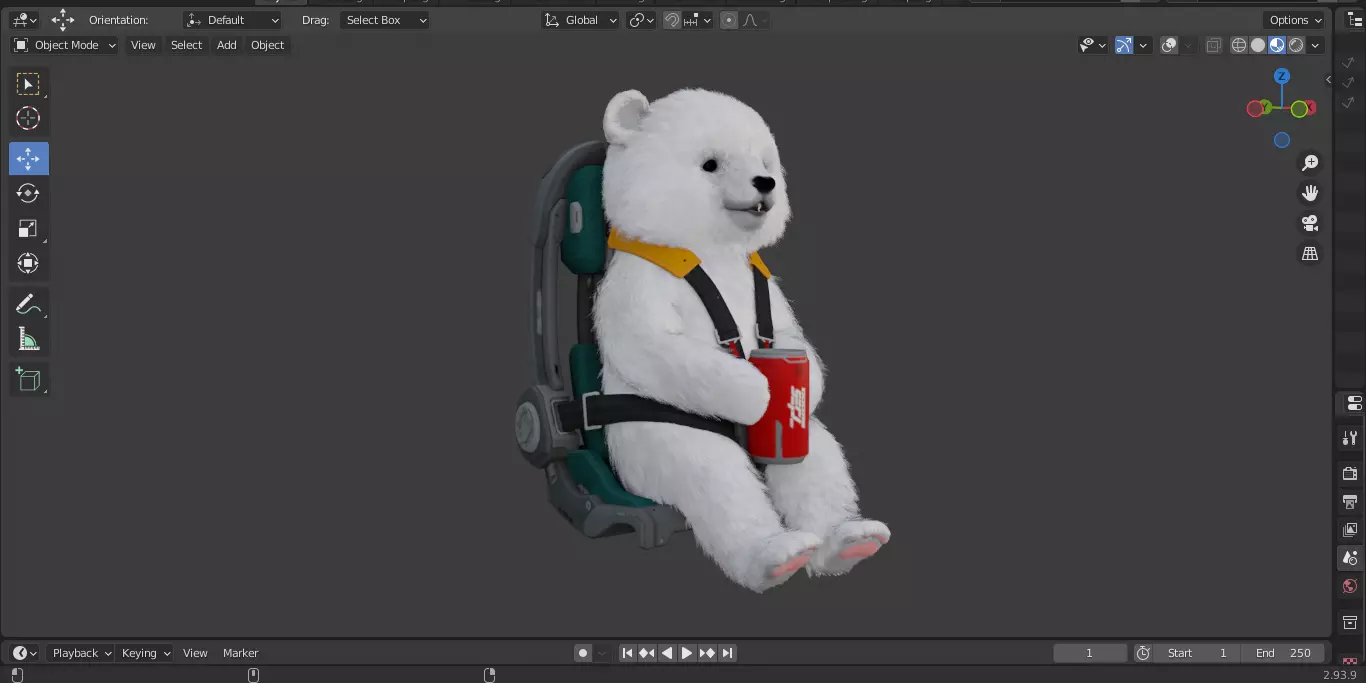Open the Marker menu
The image size is (1366, 683).
tap(240, 653)
